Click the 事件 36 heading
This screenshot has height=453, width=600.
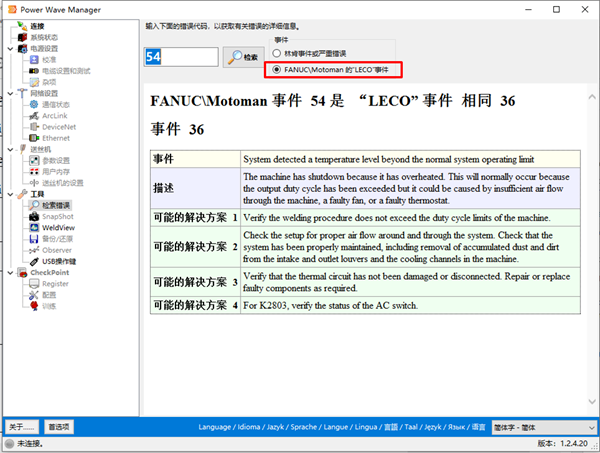177,129
